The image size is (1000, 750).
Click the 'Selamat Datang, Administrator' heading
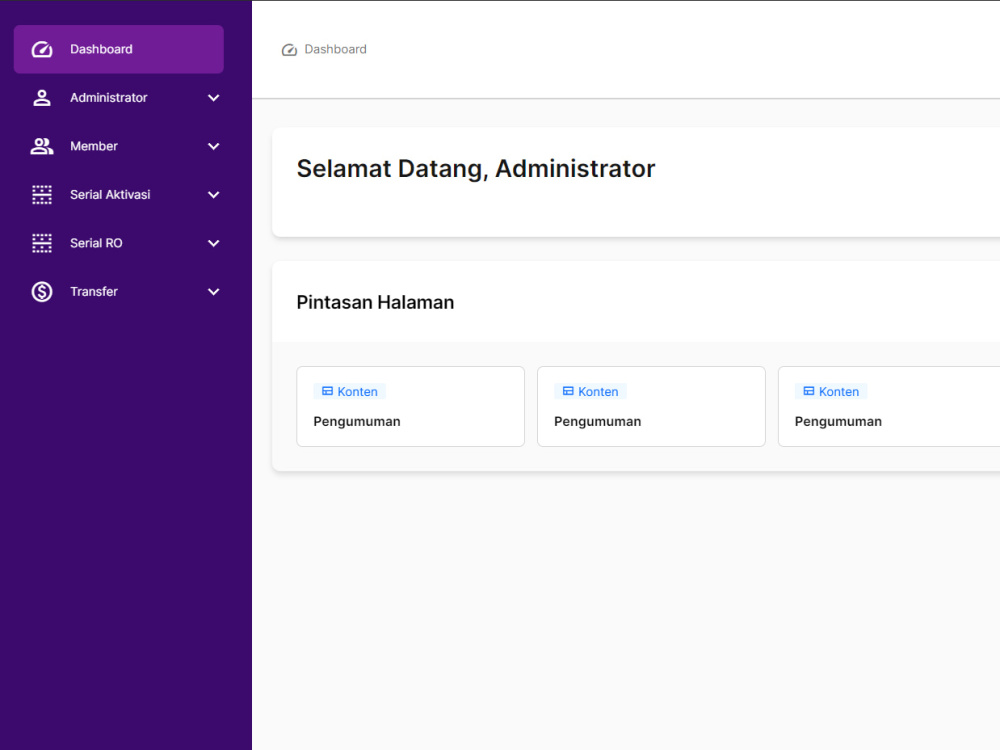click(x=476, y=169)
